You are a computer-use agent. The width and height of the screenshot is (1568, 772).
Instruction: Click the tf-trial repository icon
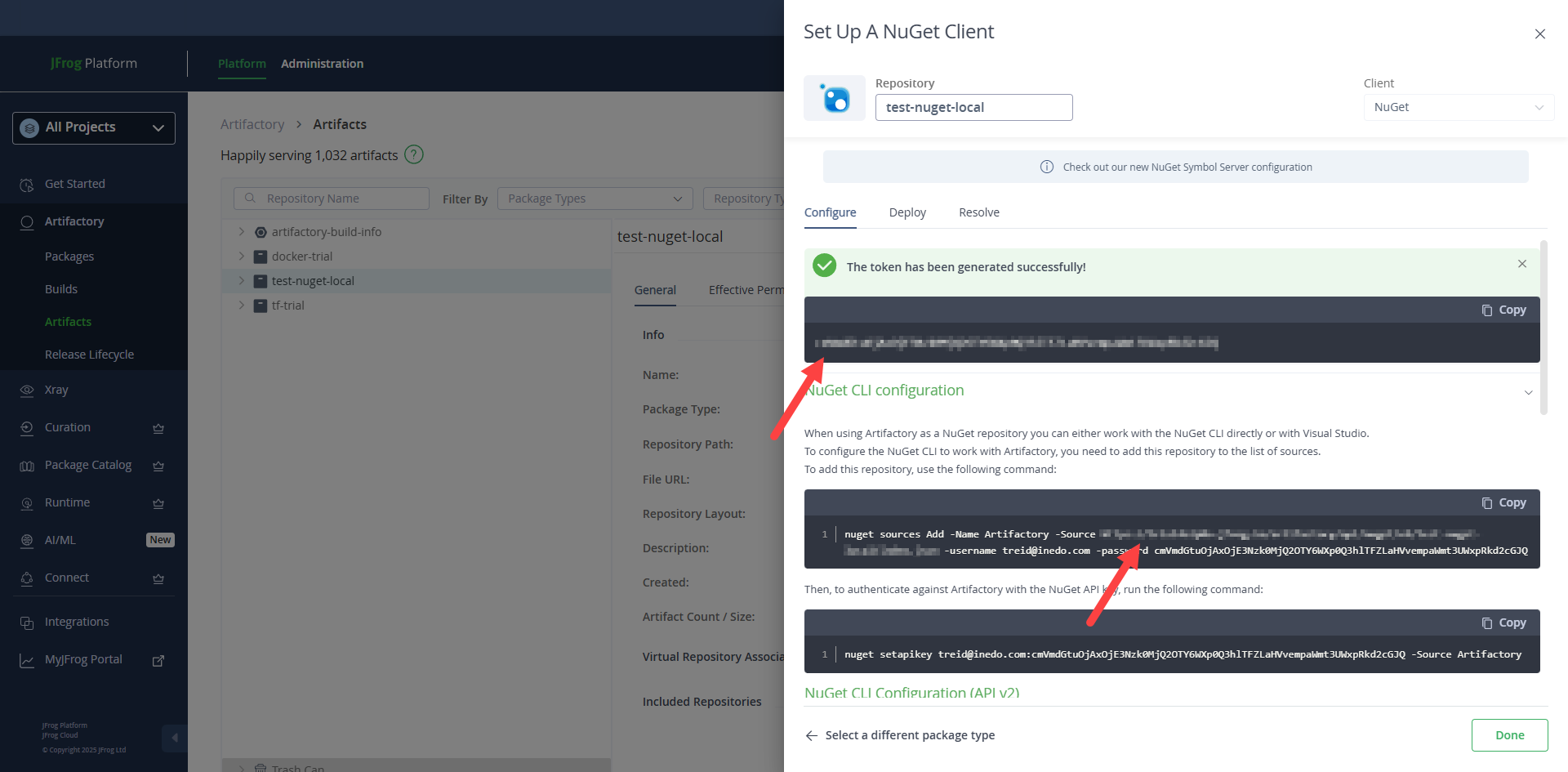261,306
